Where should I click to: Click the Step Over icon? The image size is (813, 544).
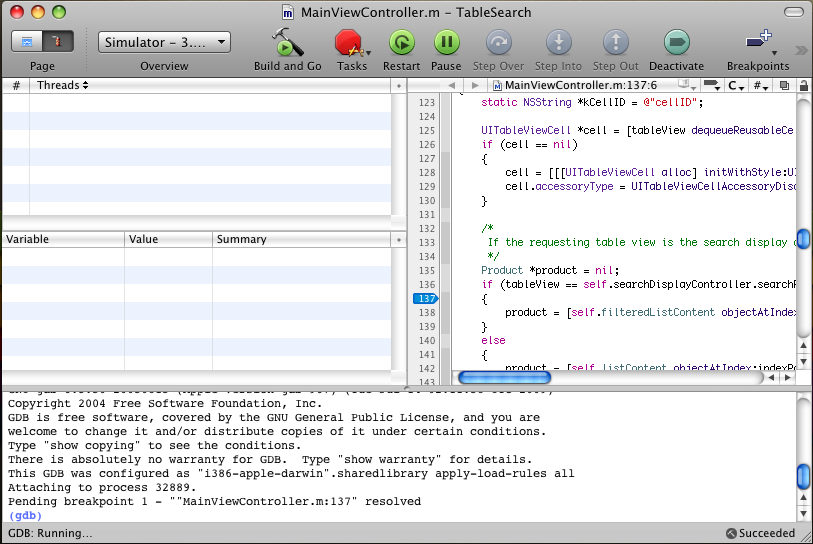tap(498, 43)
